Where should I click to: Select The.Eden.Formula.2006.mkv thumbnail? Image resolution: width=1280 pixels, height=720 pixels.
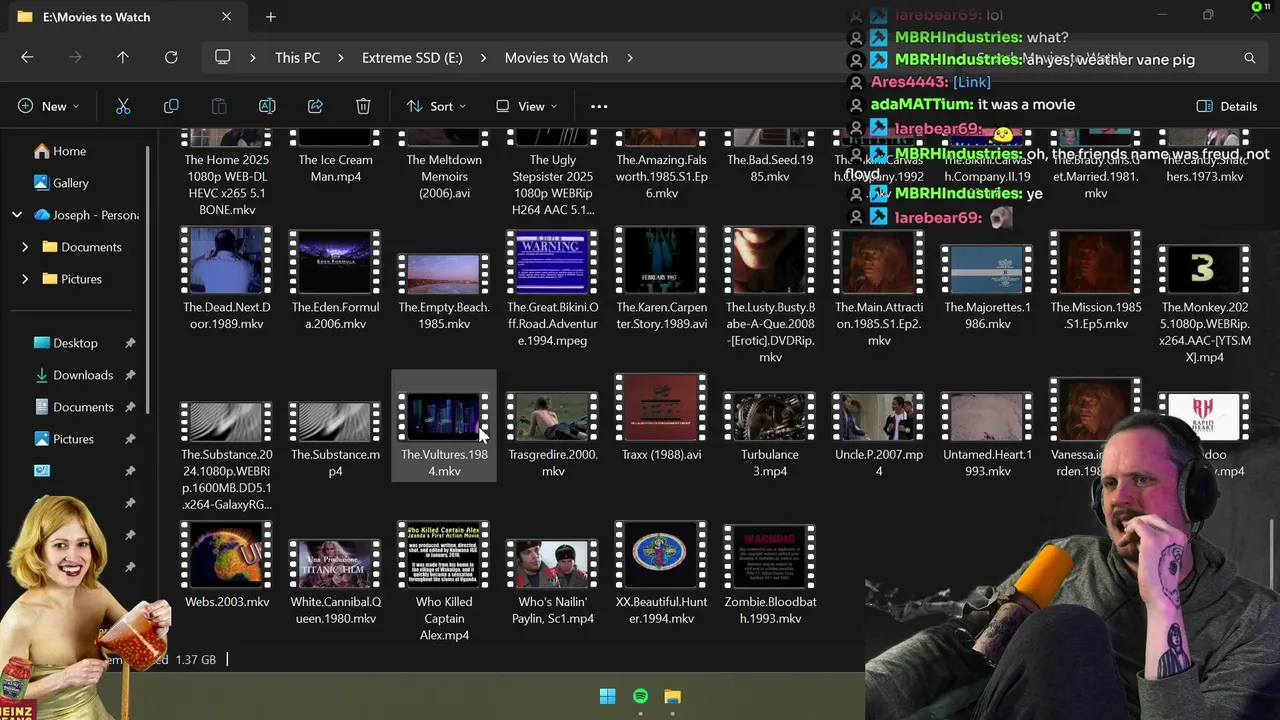(335, 263)
